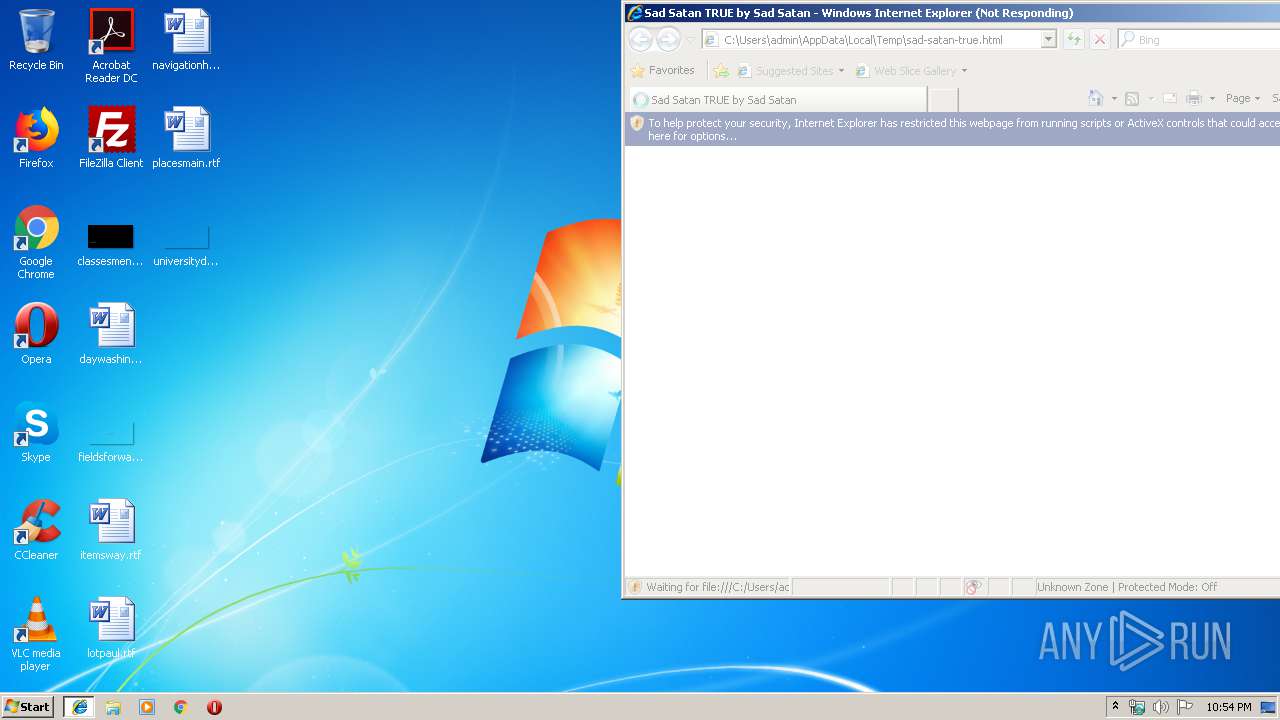Click the security information bar for options
Viewport: 1280px width, 720px height.
tap(952, 129)
